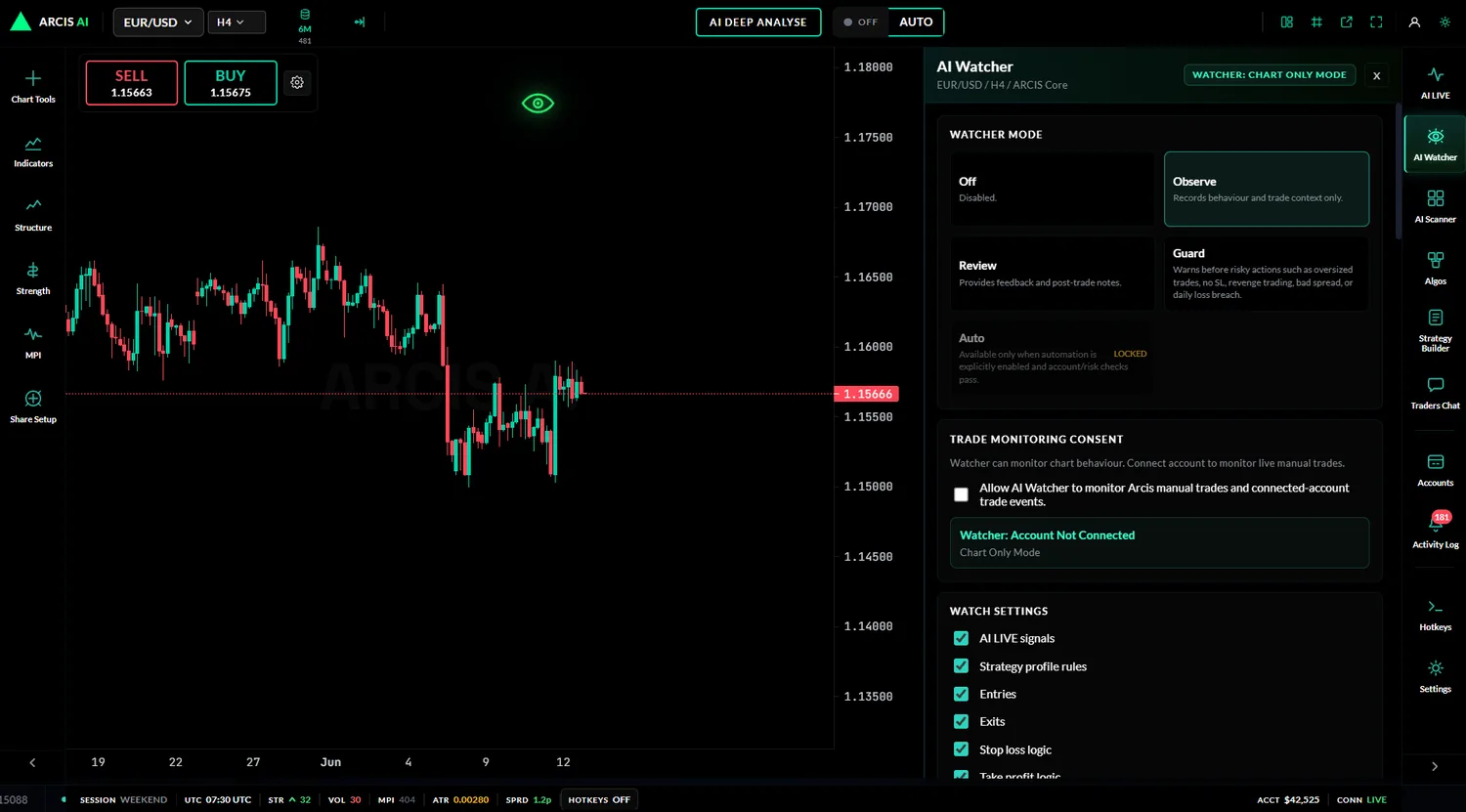1466x812 pixels.
Task: Open chart settings gear beside BUY
Action: click(297, 83)
